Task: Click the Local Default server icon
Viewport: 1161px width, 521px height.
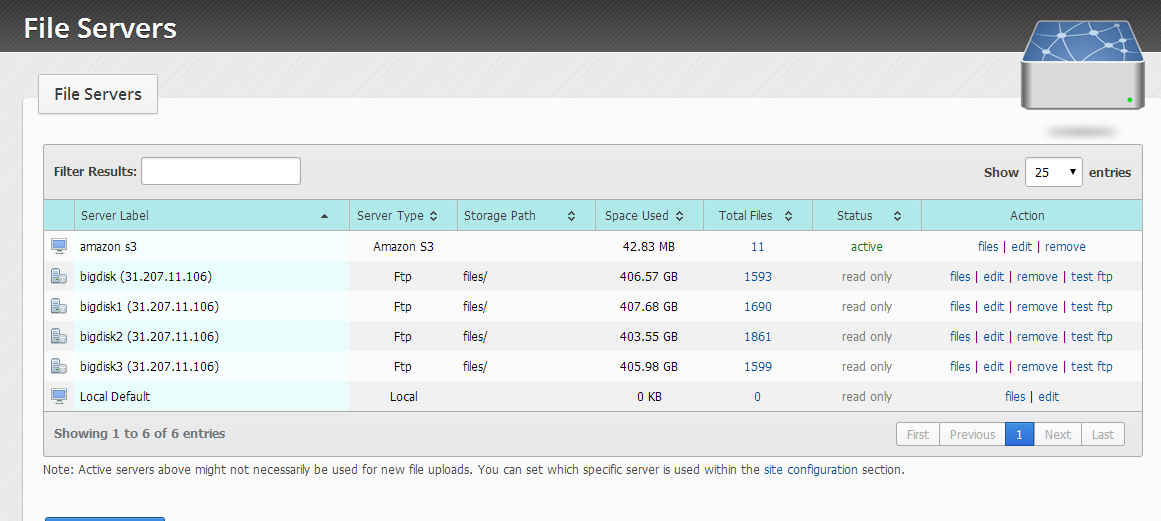Action: point(59,396)
